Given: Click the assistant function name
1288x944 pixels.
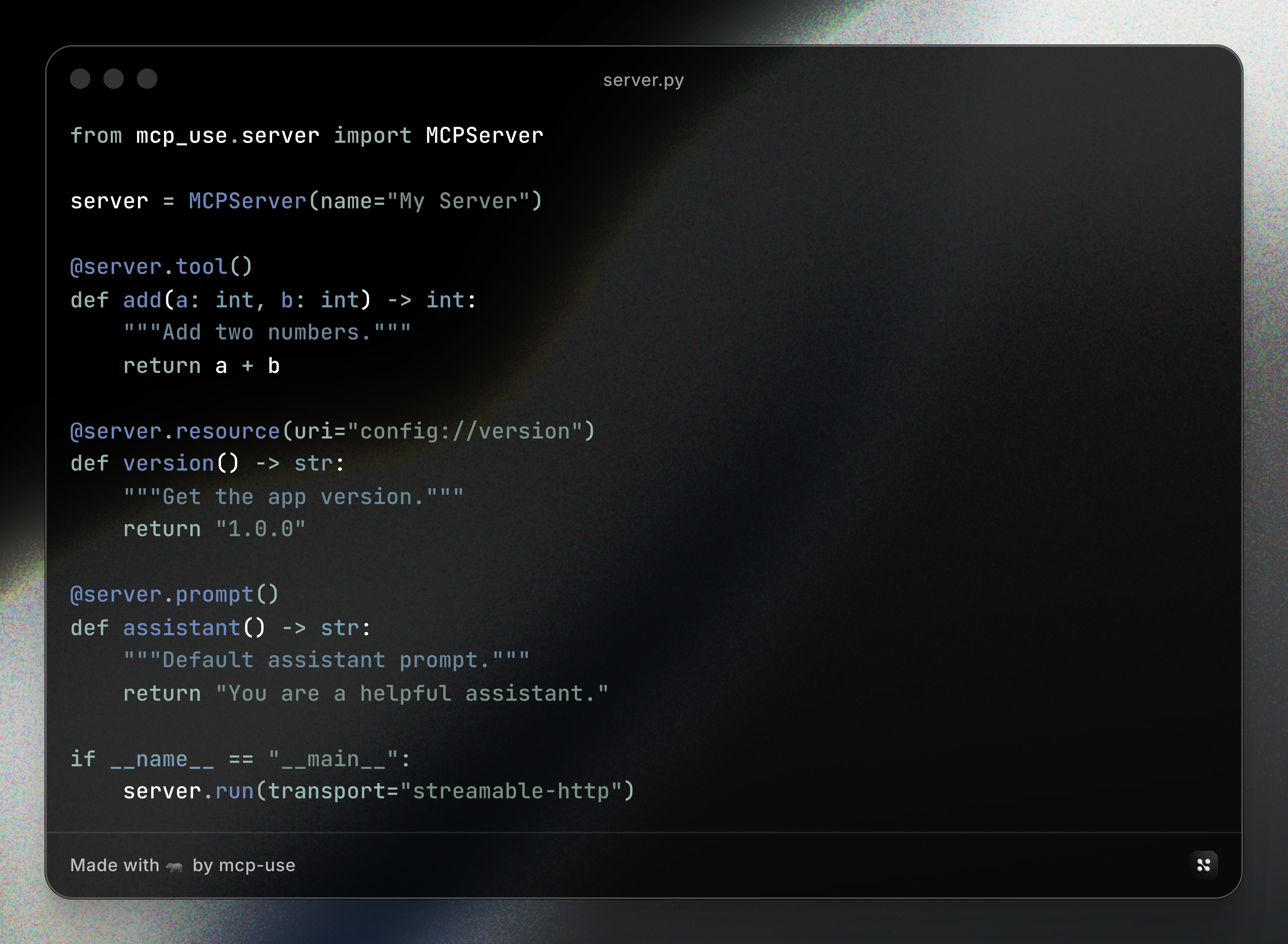Looking at the screenshot, I should pyautogui.click(x=181, y=627).
